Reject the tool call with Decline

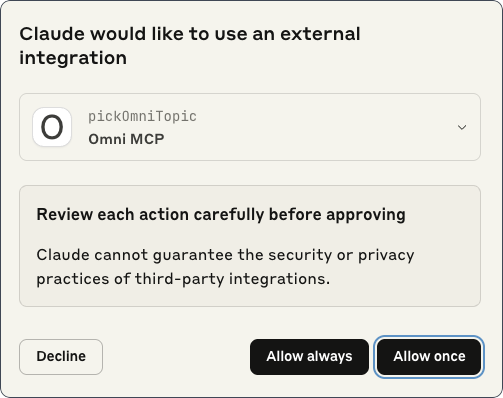point(61,357)
